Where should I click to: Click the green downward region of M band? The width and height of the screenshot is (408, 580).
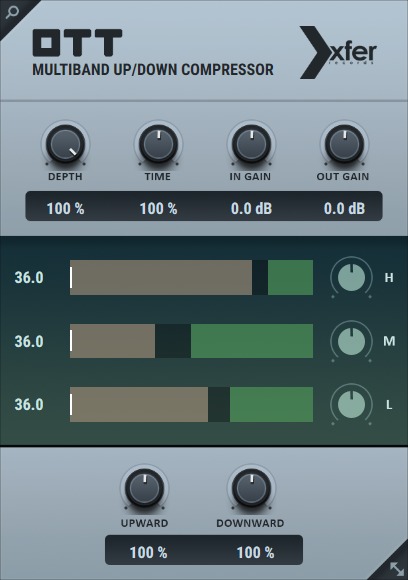[x=252, y=341]
